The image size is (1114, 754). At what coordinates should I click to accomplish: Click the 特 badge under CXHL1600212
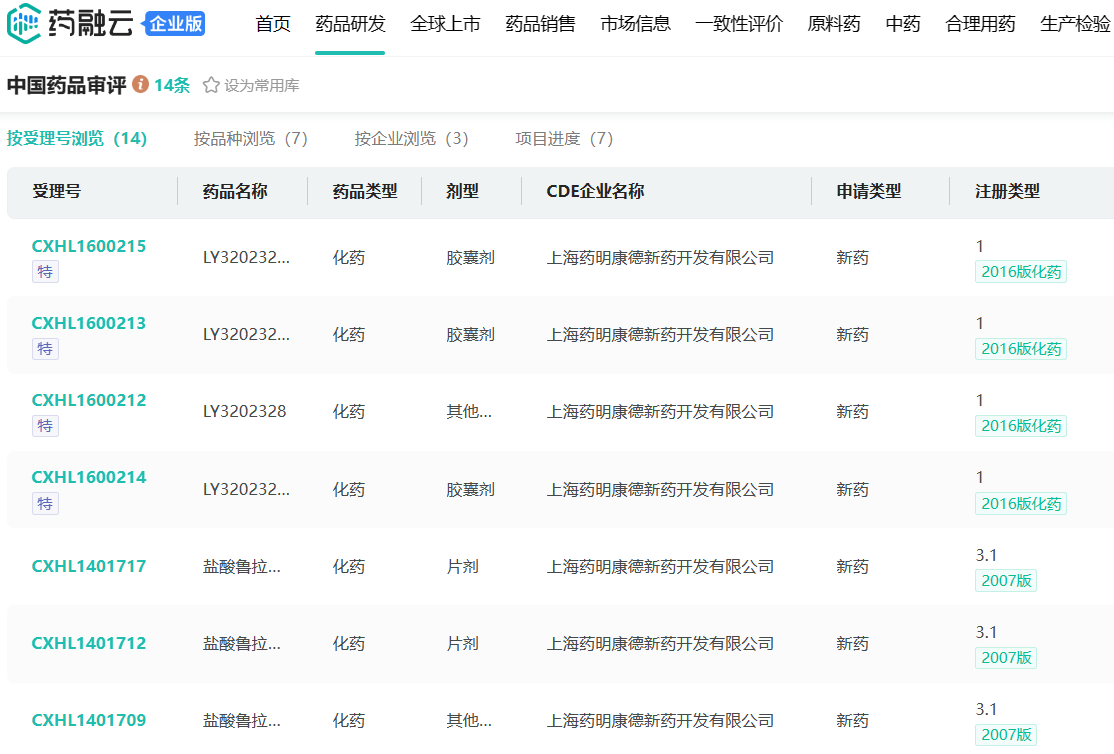[x=45, y=426]
